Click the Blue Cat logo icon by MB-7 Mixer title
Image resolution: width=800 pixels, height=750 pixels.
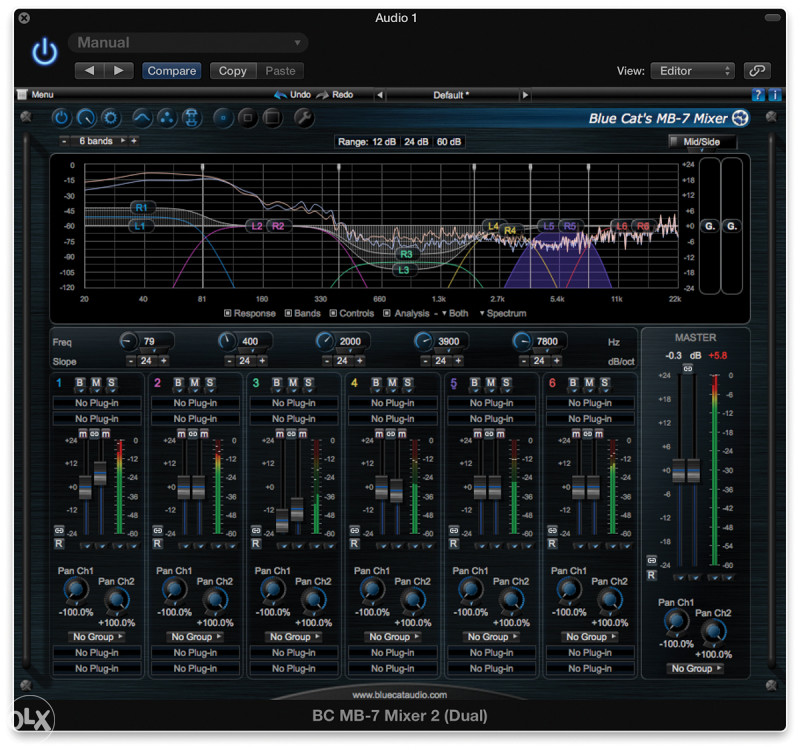pyautogui.click(x=740, y=118)
